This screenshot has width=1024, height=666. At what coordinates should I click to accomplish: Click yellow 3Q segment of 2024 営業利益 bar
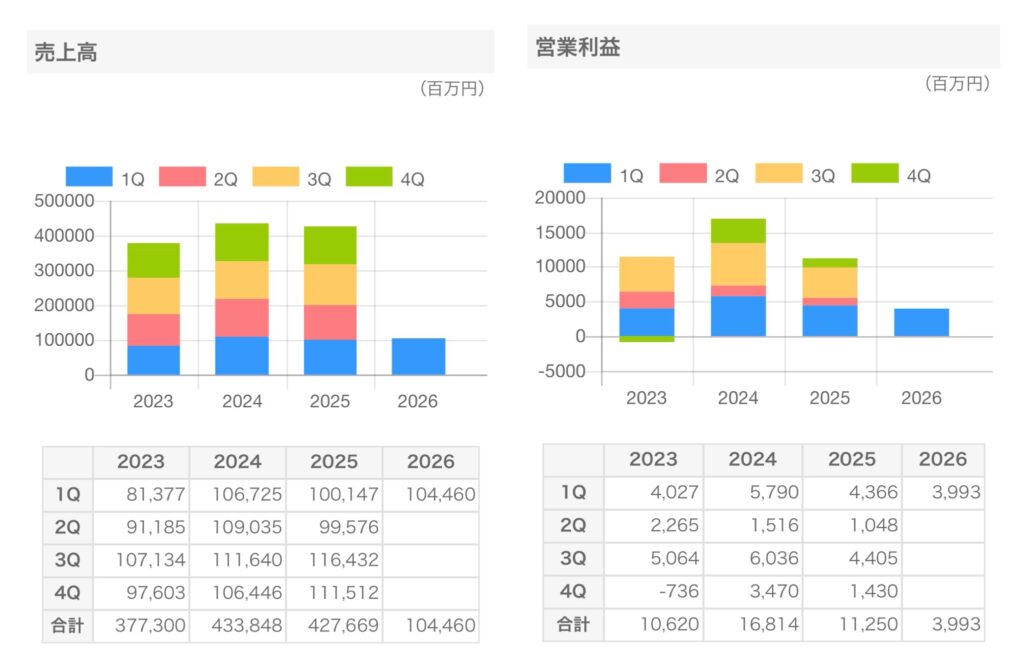(x=738, y=264)
